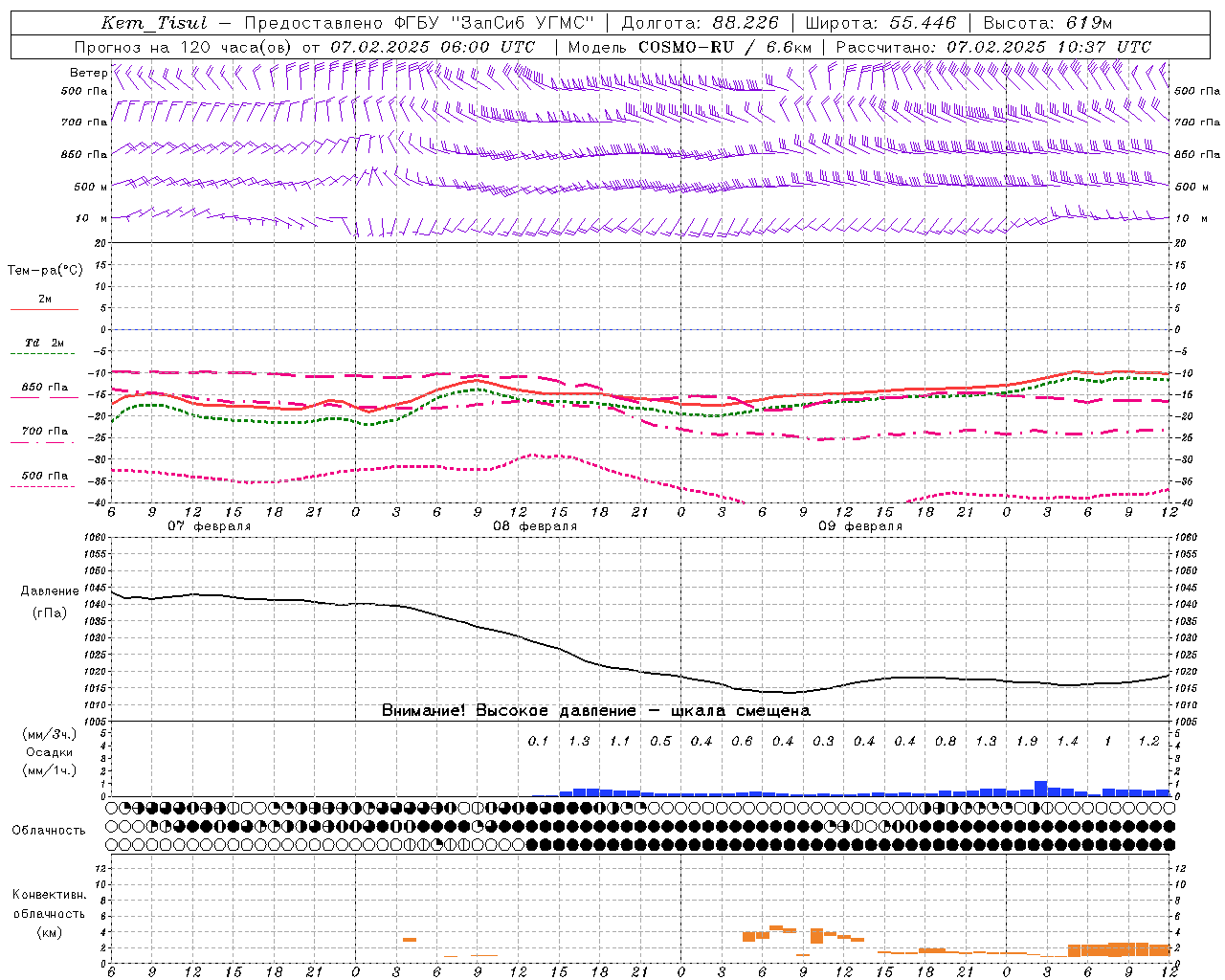The width and height of the screenshot is (1225, 980).
Task: Click the 3-hour precipitation value 0.8
Action: point(946,741)
